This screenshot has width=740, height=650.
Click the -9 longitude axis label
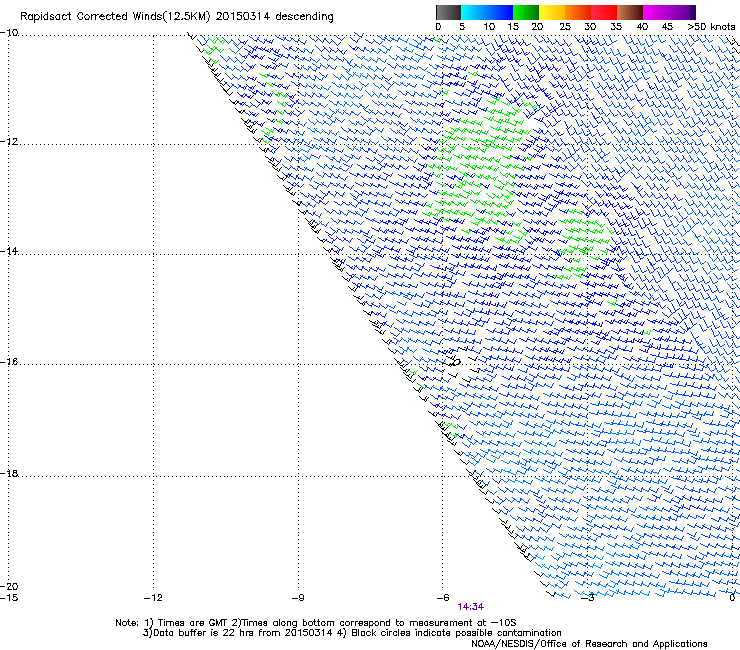(x=298, y=598)
